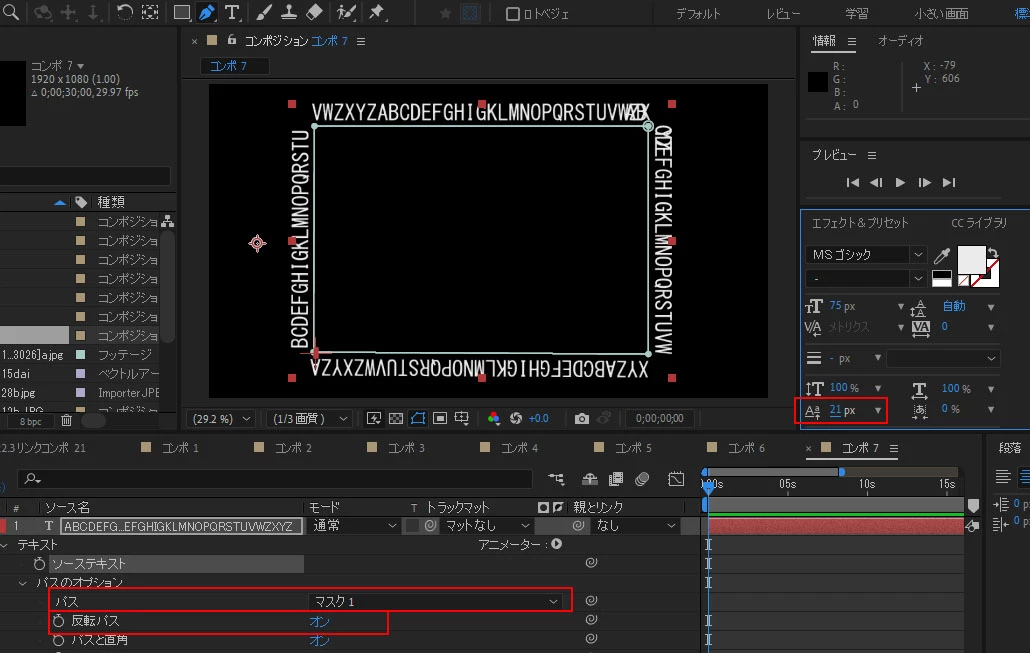
Task: Select the Zoom tool in the toolbar
Action: click(x=10, y=12)
